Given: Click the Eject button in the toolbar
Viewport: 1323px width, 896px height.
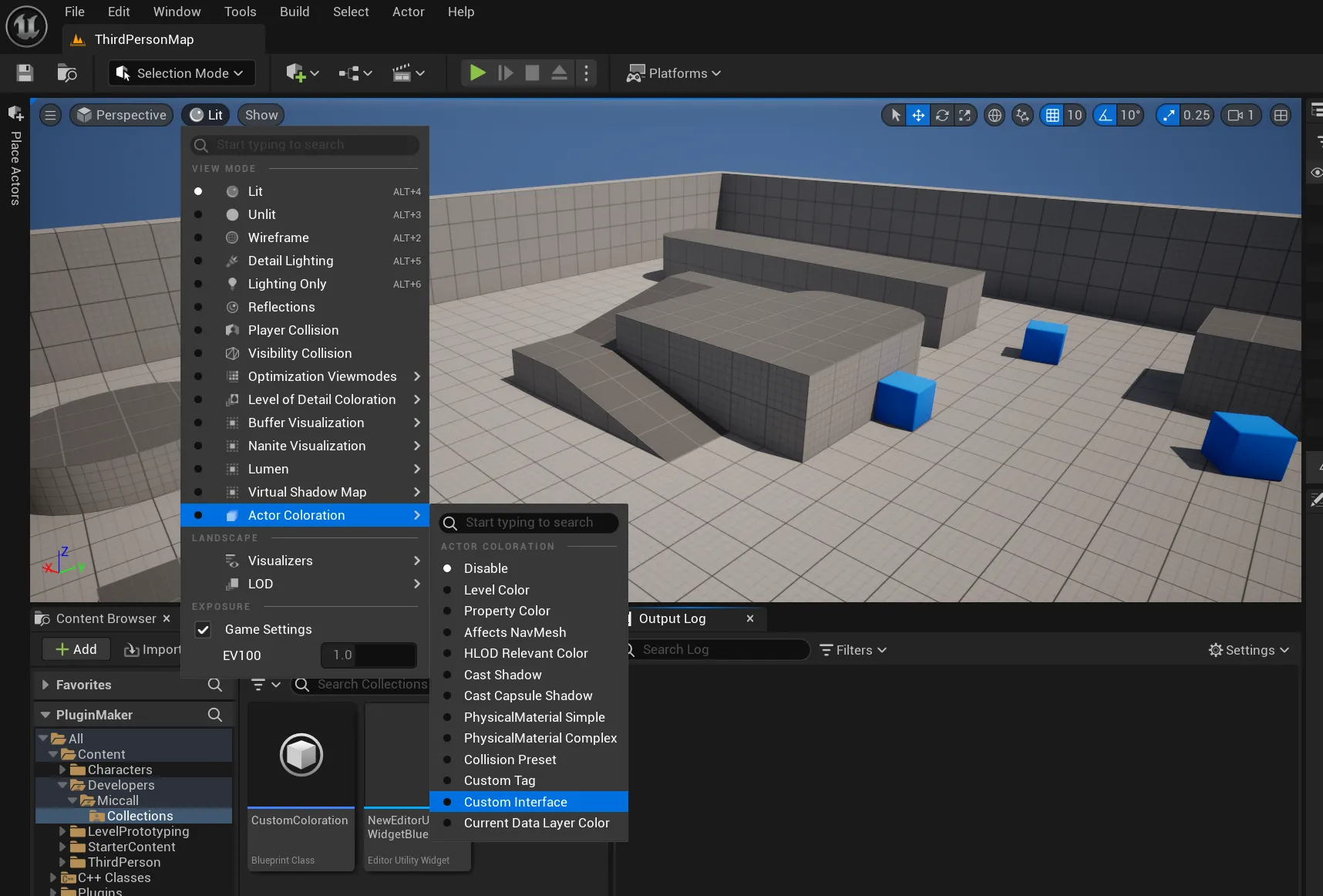Looking at the screenshot, I should point(560,73).
